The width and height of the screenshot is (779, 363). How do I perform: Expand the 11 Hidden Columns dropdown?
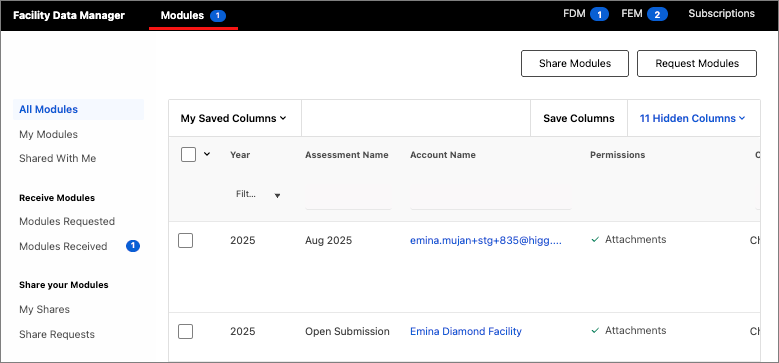click(693, 118)
